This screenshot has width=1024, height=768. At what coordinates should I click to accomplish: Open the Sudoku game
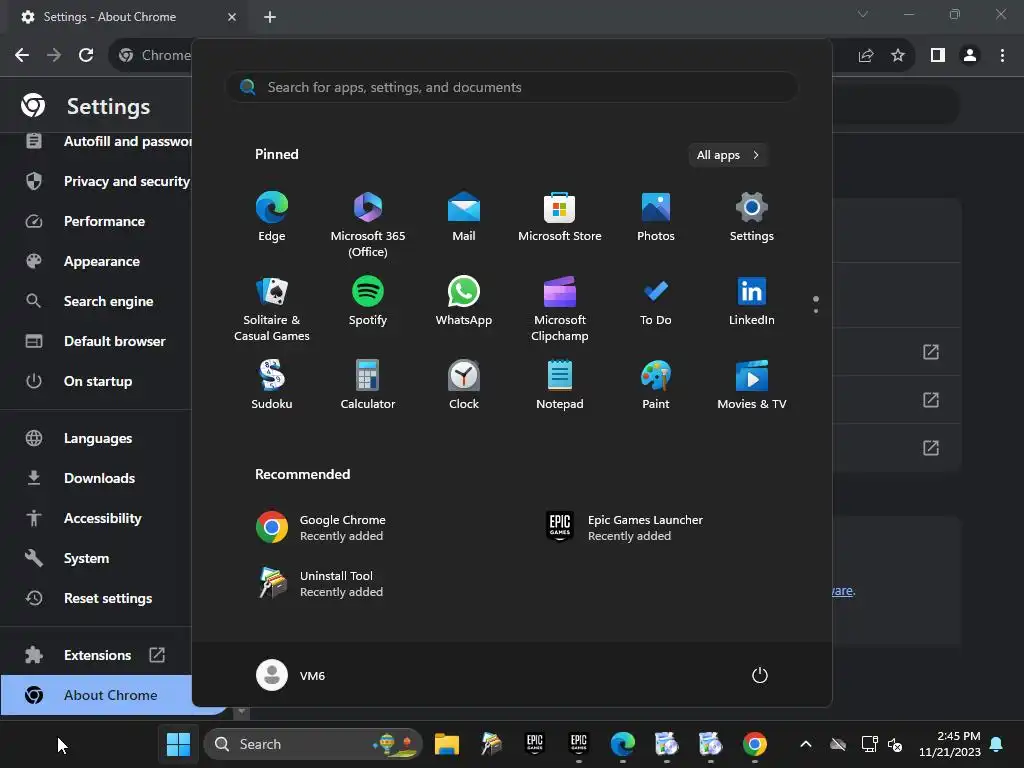pyautogui.click(x=272, y=384)
